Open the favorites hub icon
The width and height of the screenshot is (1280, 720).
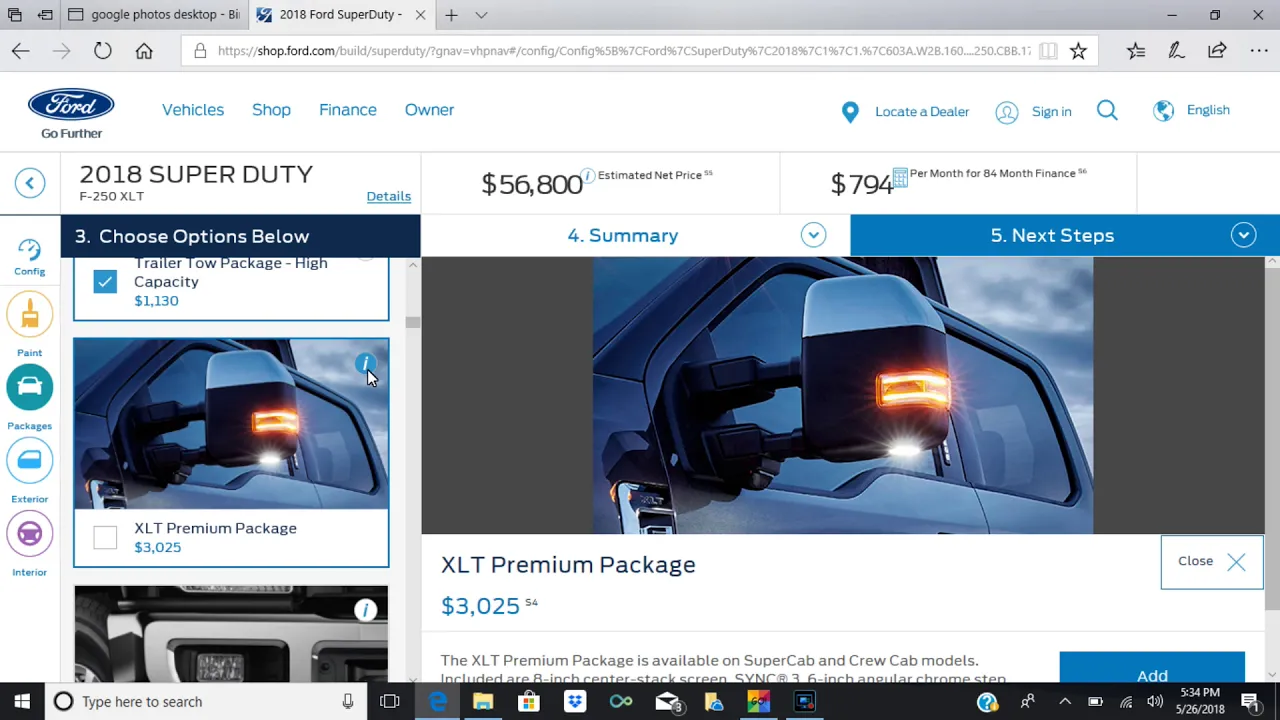(1136, 51)
